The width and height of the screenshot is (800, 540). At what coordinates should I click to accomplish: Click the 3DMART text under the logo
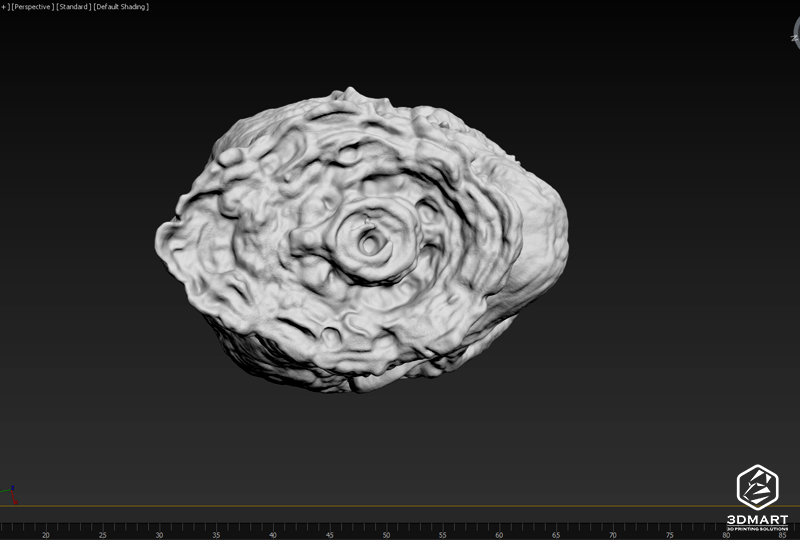click(757, 519)
